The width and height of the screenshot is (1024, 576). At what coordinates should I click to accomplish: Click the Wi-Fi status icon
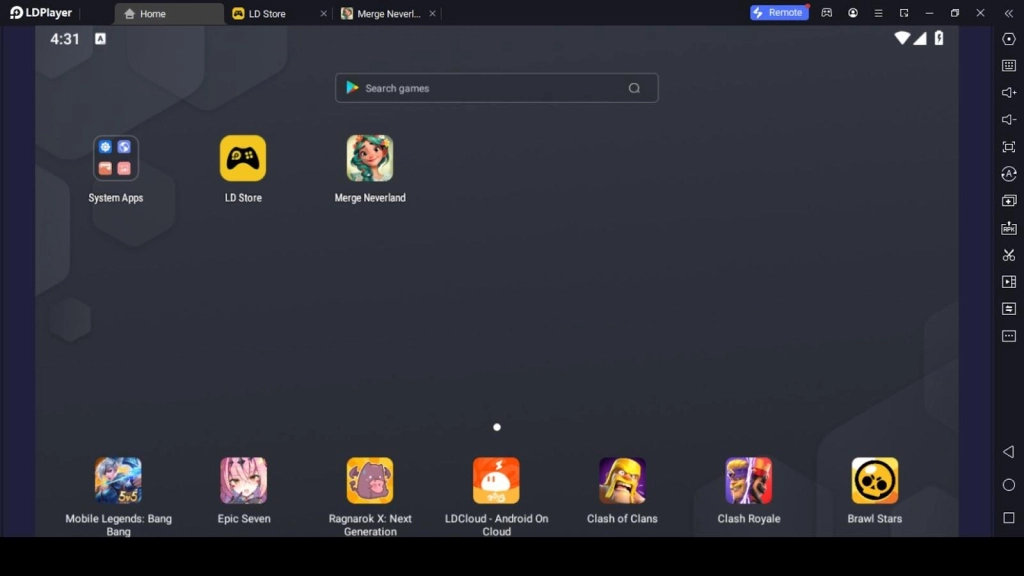(902, 38)
